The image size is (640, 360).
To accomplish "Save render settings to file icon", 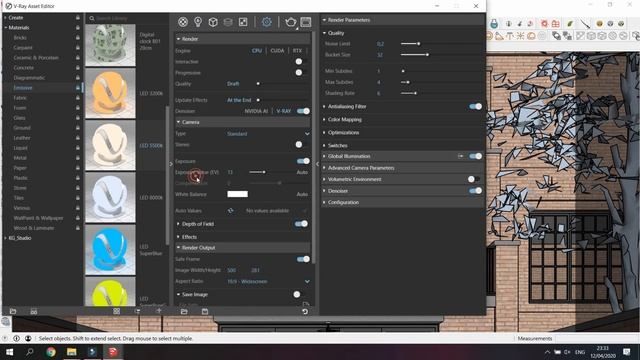I will [x=205, y=311].
